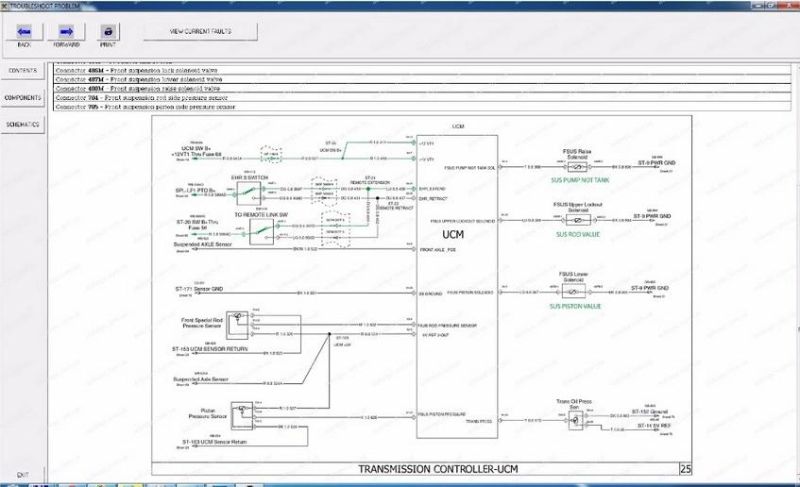Click the Exit button

pyautogui.click(x=22, y=475)
